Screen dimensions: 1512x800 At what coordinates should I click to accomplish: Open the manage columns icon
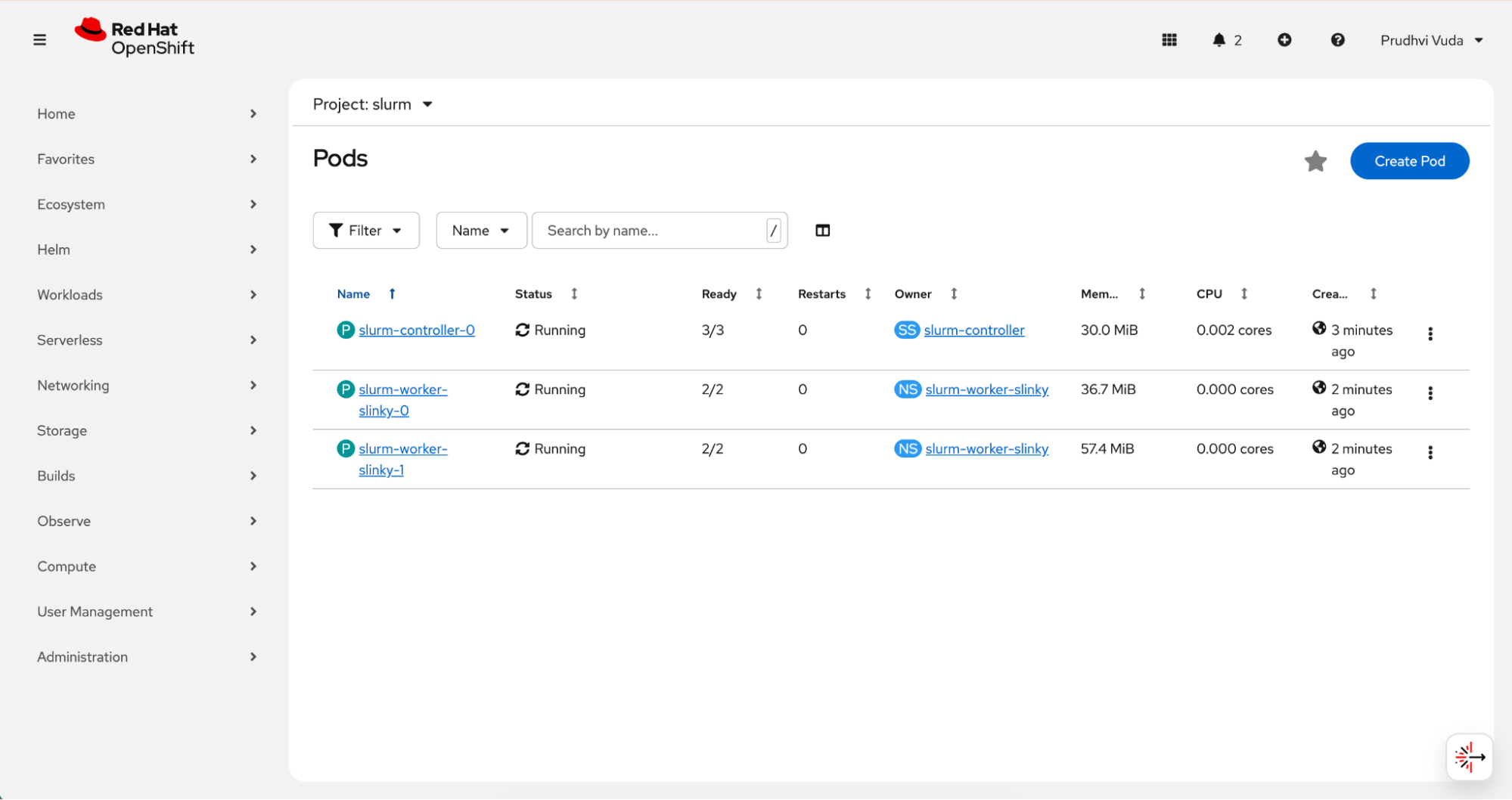click(x=822, y=231)
